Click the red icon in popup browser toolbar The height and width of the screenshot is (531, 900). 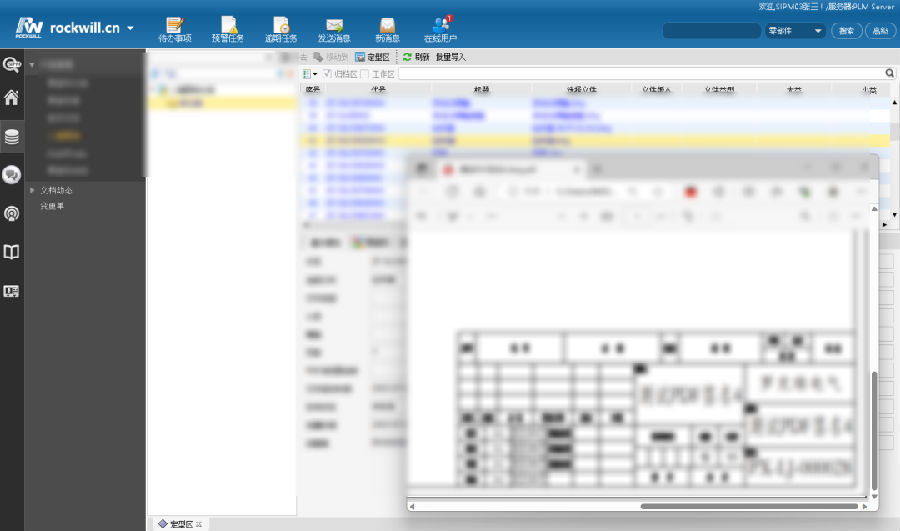point(690,192)
